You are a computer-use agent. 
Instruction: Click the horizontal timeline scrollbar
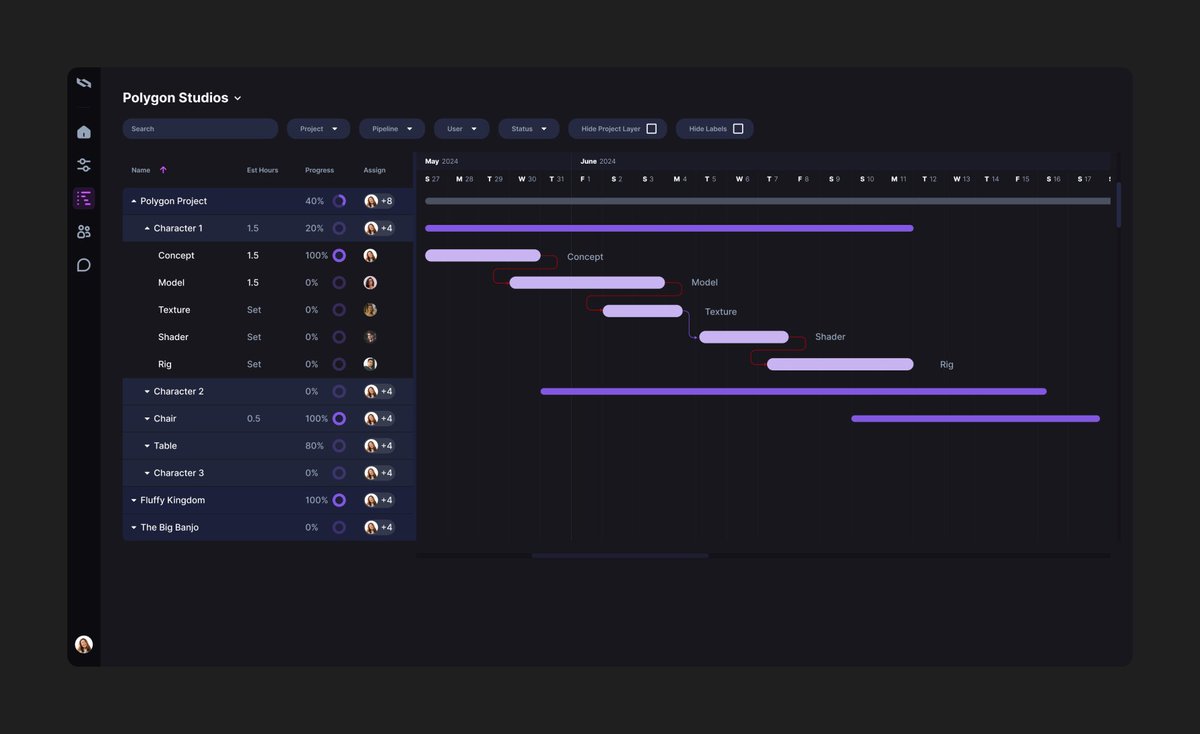coord(620,555)
